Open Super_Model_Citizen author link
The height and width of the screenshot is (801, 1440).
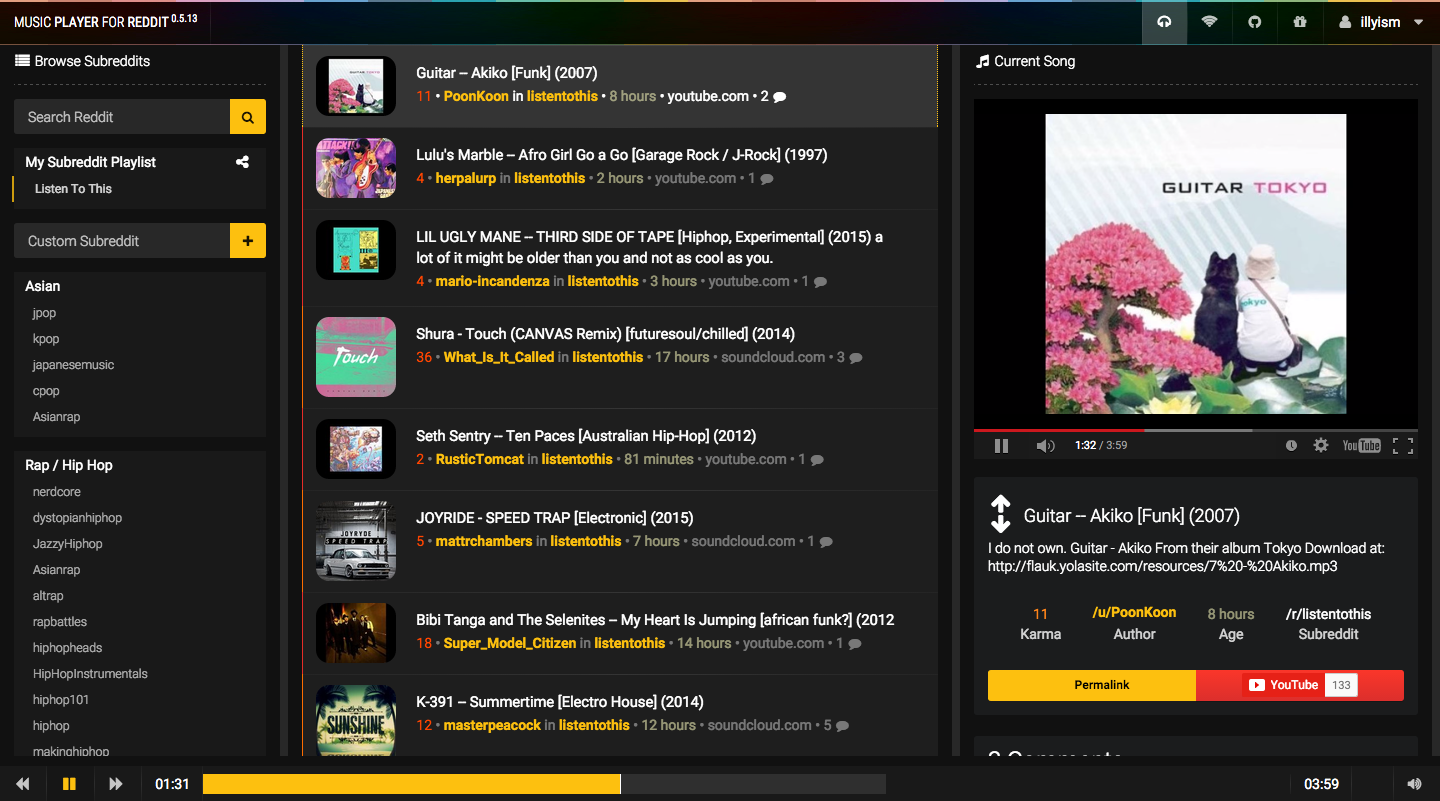(x=510, y=643)
